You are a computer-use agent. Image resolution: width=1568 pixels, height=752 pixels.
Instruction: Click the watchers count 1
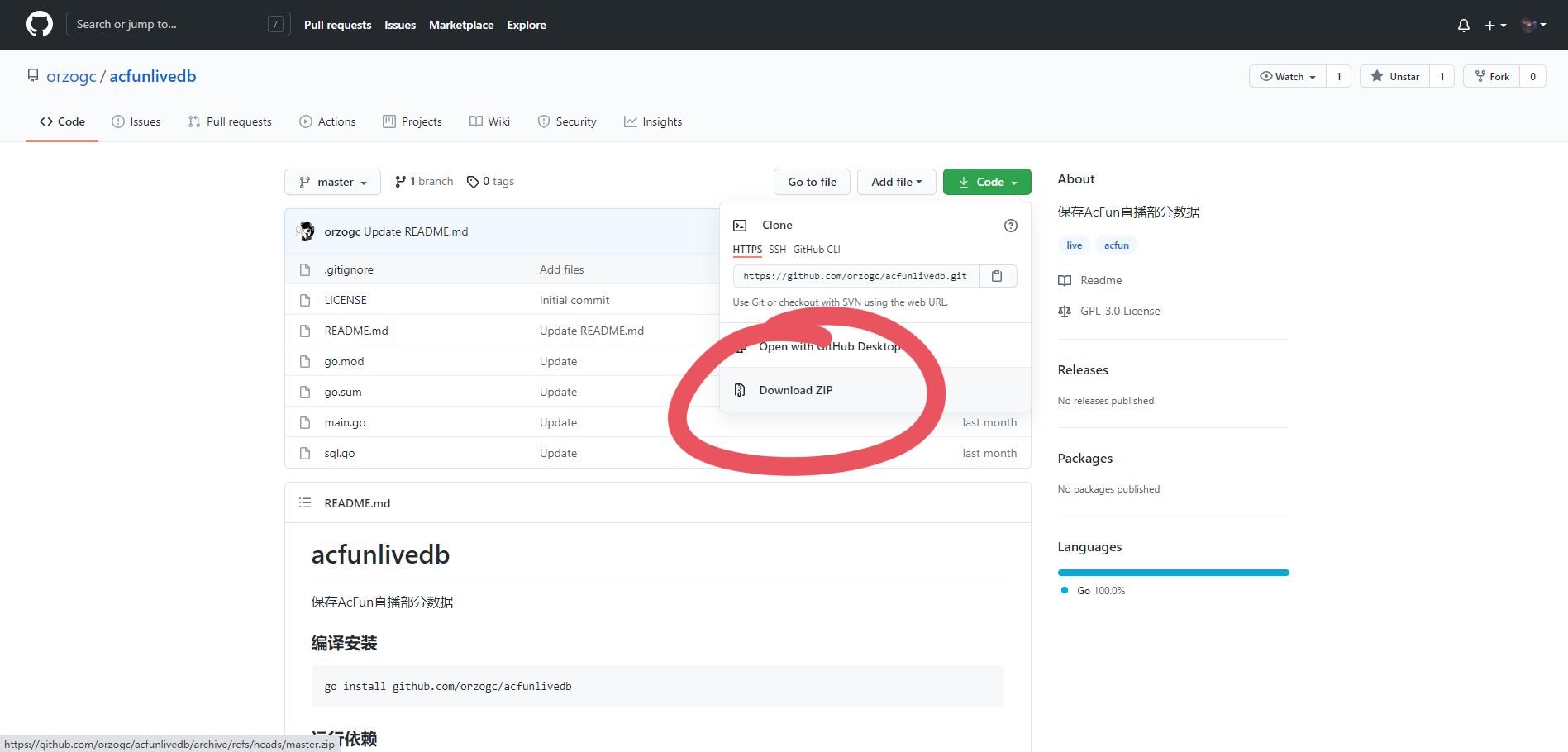click(1339, 76)
